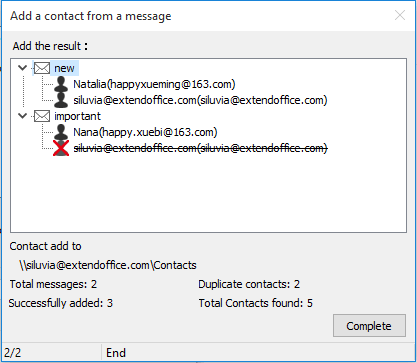
Task: Select Nana(happy.xuebi@163.com) contact
Action: (145, 132)
